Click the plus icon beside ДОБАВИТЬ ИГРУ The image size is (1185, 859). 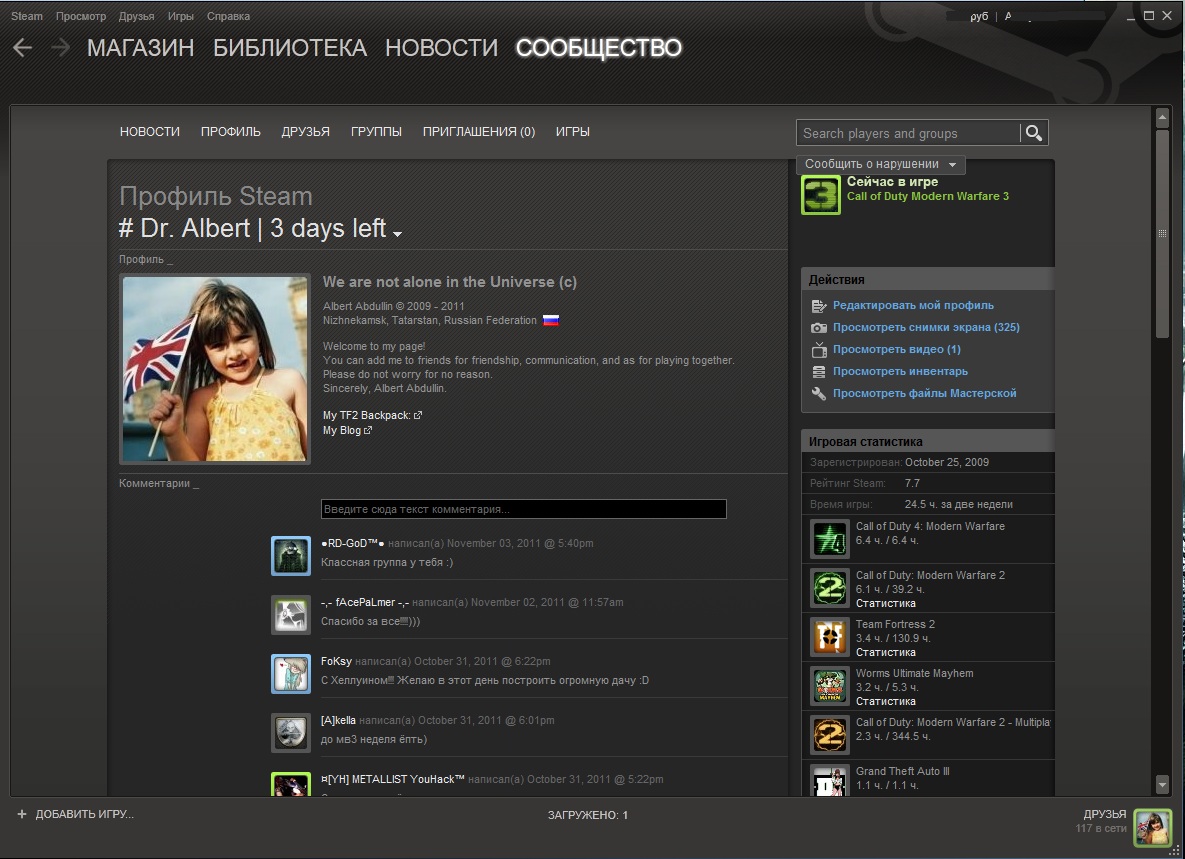coord(22,814)
